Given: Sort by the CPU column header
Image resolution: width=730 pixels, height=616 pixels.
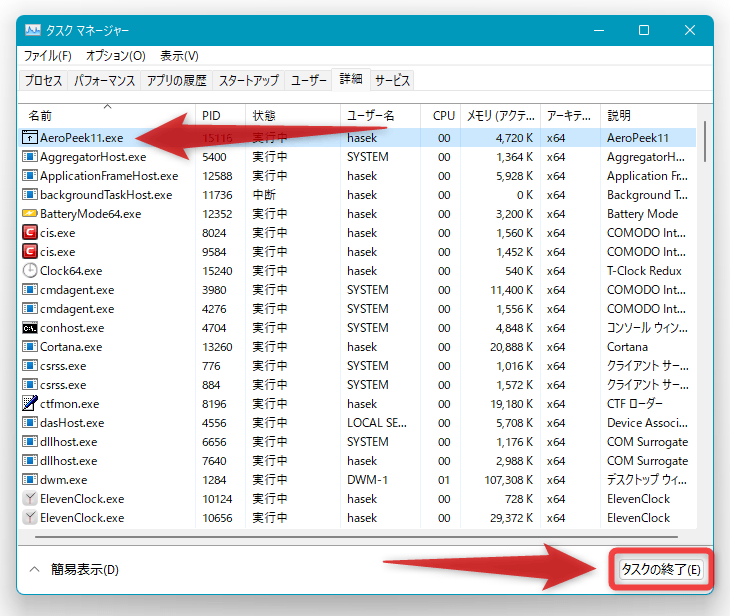Looking at the screenshot, I should coord(440,115).
